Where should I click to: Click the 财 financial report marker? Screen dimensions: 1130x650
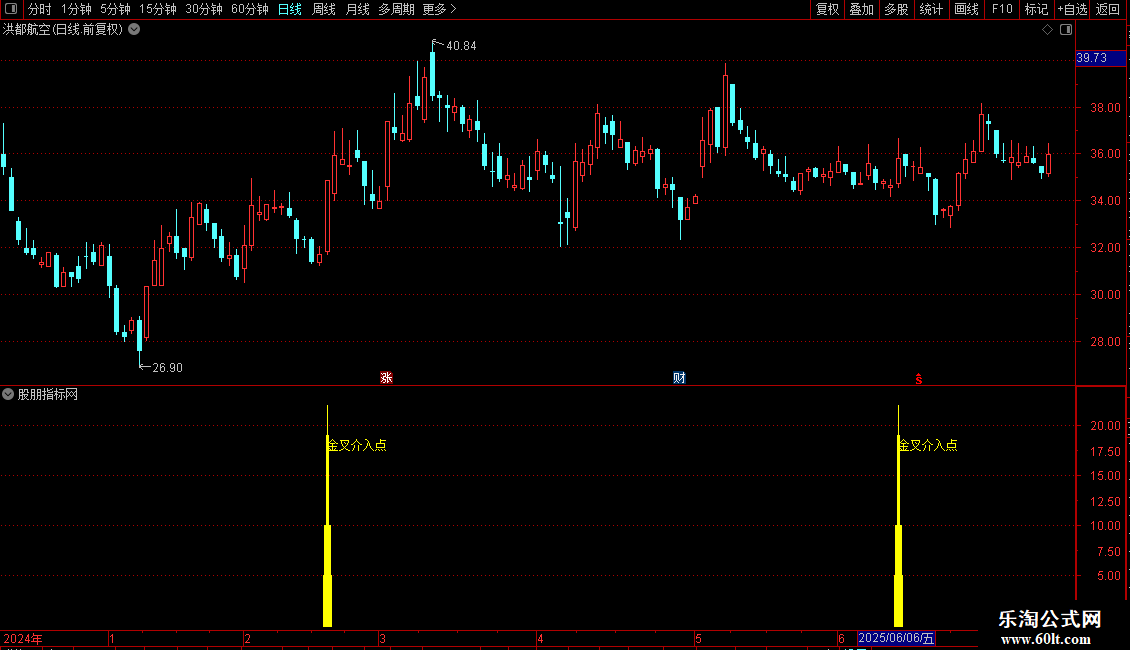pyautogui.click(x=679, y=378)
